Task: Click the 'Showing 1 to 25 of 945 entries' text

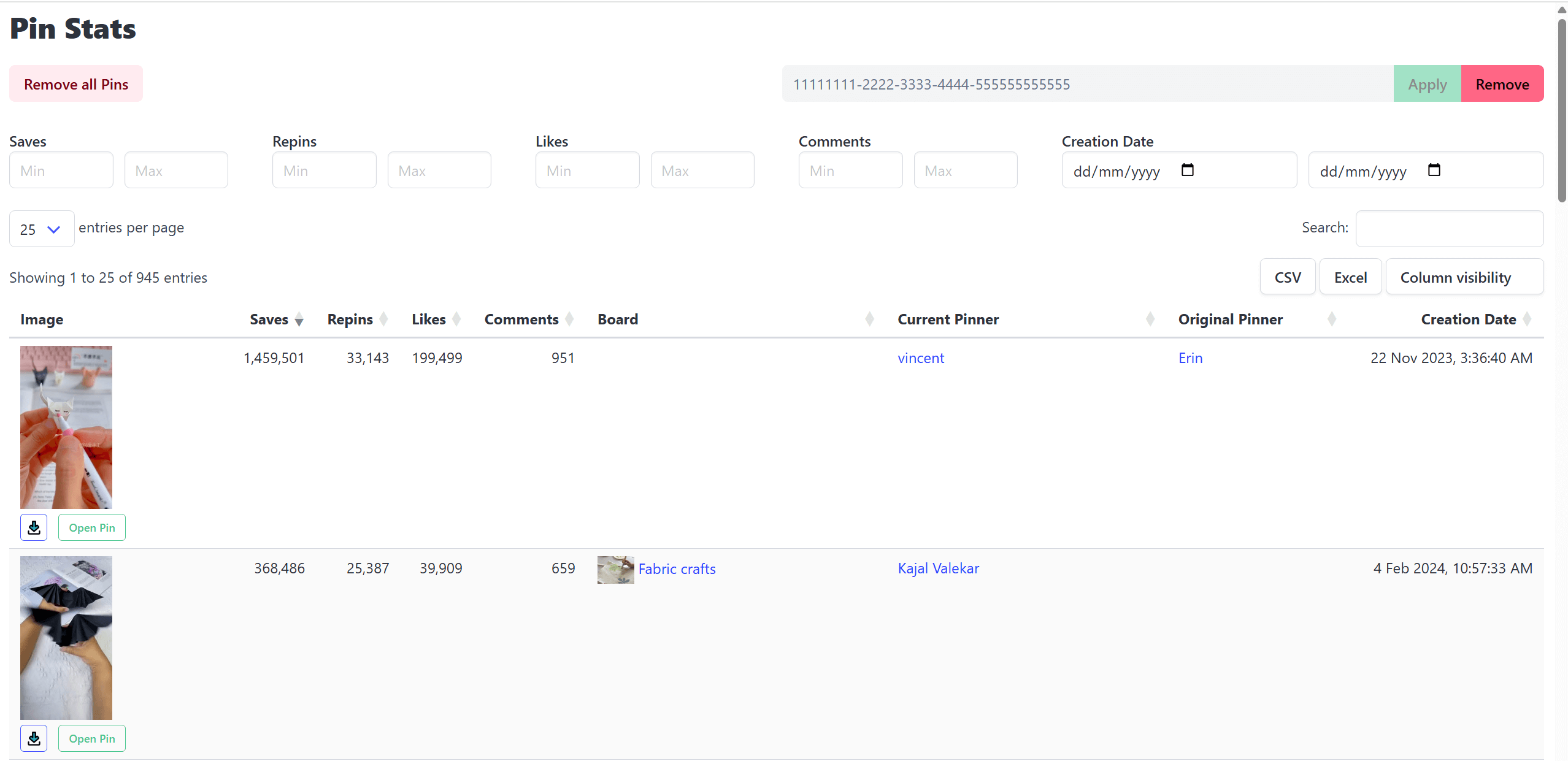Action: [x=109, y=278]
